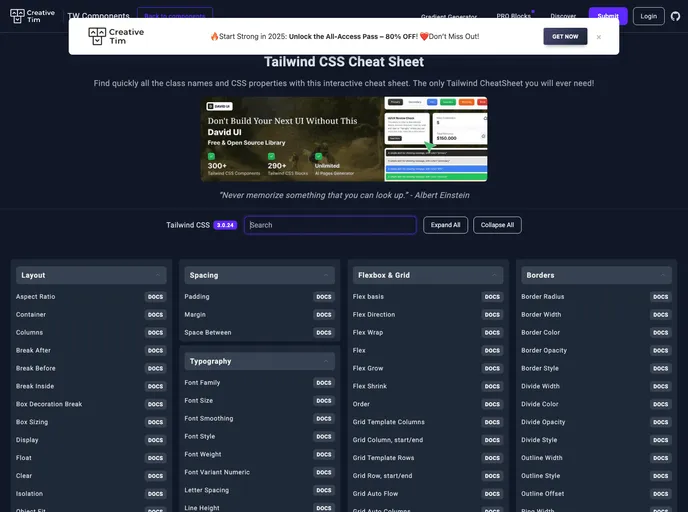The height and width of the screenshot is (512, 688).
Task: Open DOCS for Container
Action: click(x=155, y=315)
